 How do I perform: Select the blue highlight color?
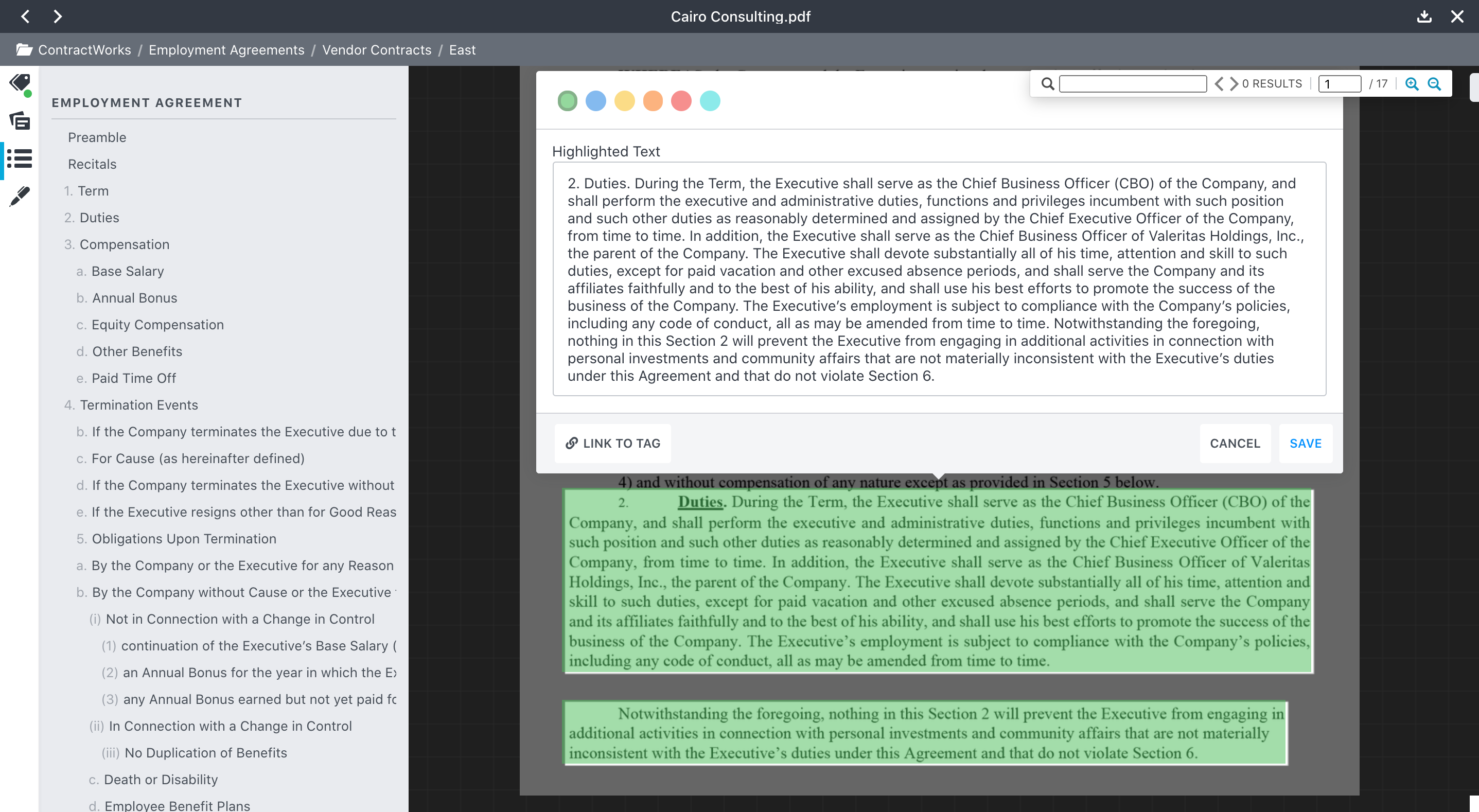tap(596, 101)
